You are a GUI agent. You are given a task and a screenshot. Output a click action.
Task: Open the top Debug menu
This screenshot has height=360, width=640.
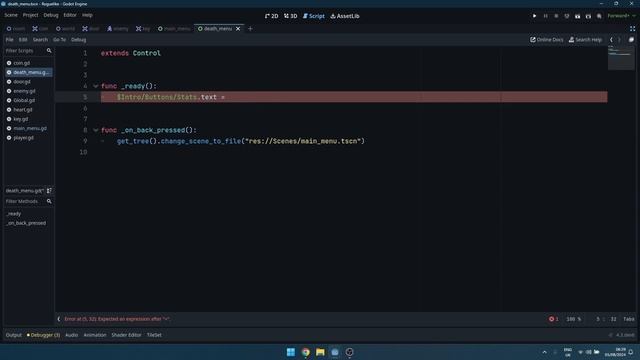(x=51, y=15)
